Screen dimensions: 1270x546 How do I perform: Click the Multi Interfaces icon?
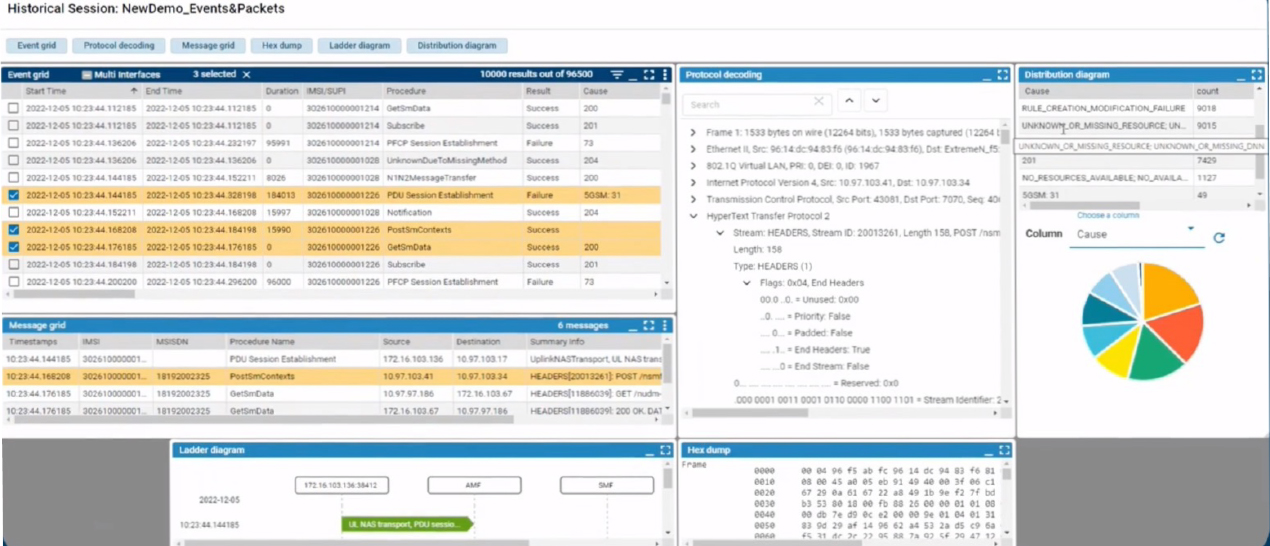point(87,75)
